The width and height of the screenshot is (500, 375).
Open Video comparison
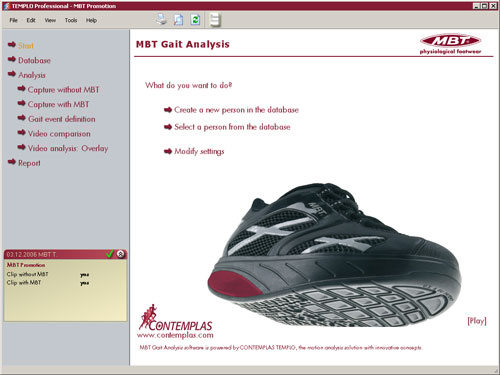pyautogui.click(x=59, y=134)
